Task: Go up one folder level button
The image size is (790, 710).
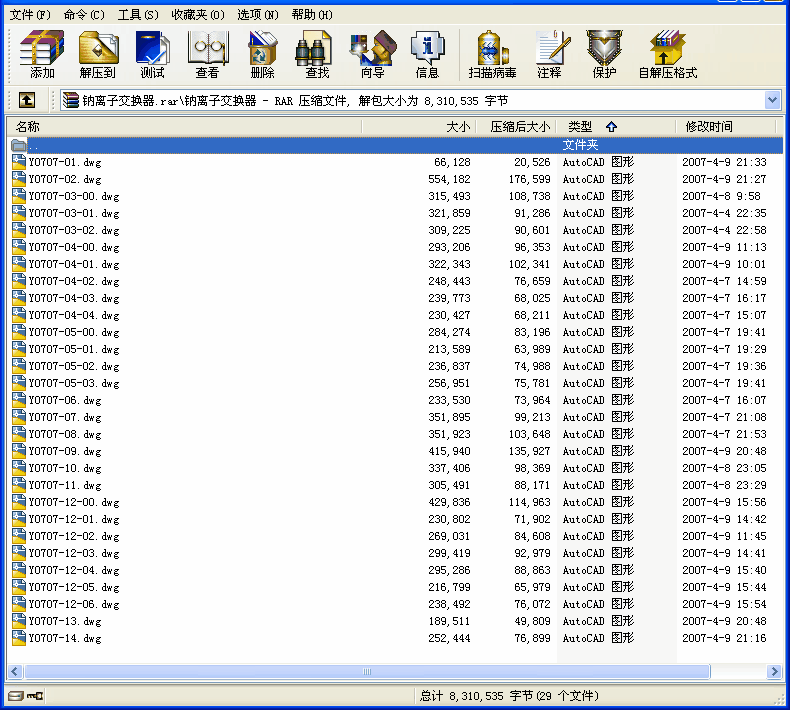Action: [27, 100]
